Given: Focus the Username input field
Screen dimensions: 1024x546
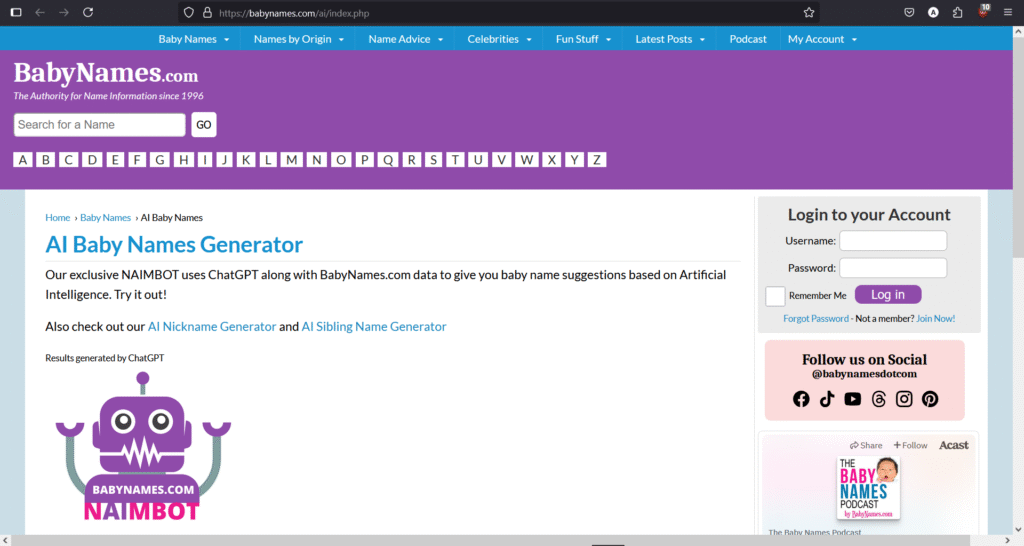Looking at the screenshot, I should point(893,241).
